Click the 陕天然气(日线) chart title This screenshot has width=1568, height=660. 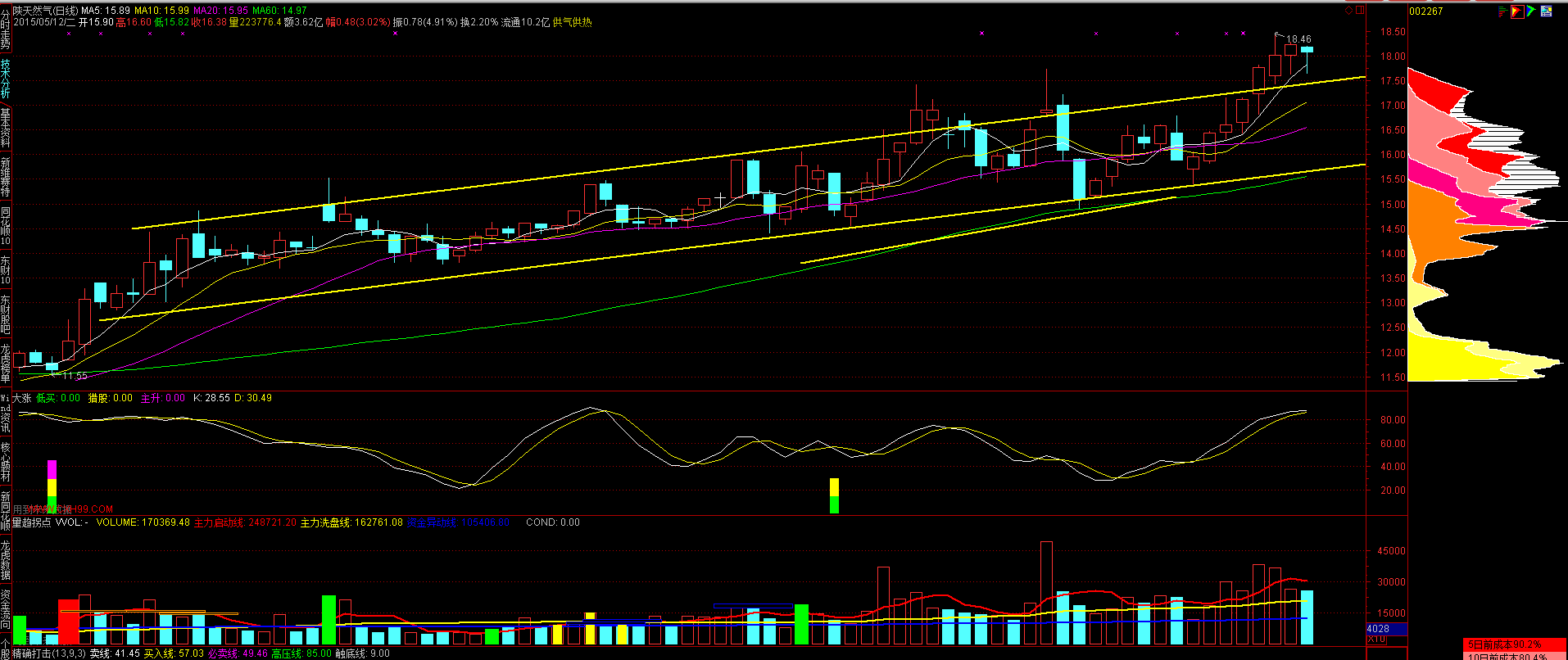point(45,11)
